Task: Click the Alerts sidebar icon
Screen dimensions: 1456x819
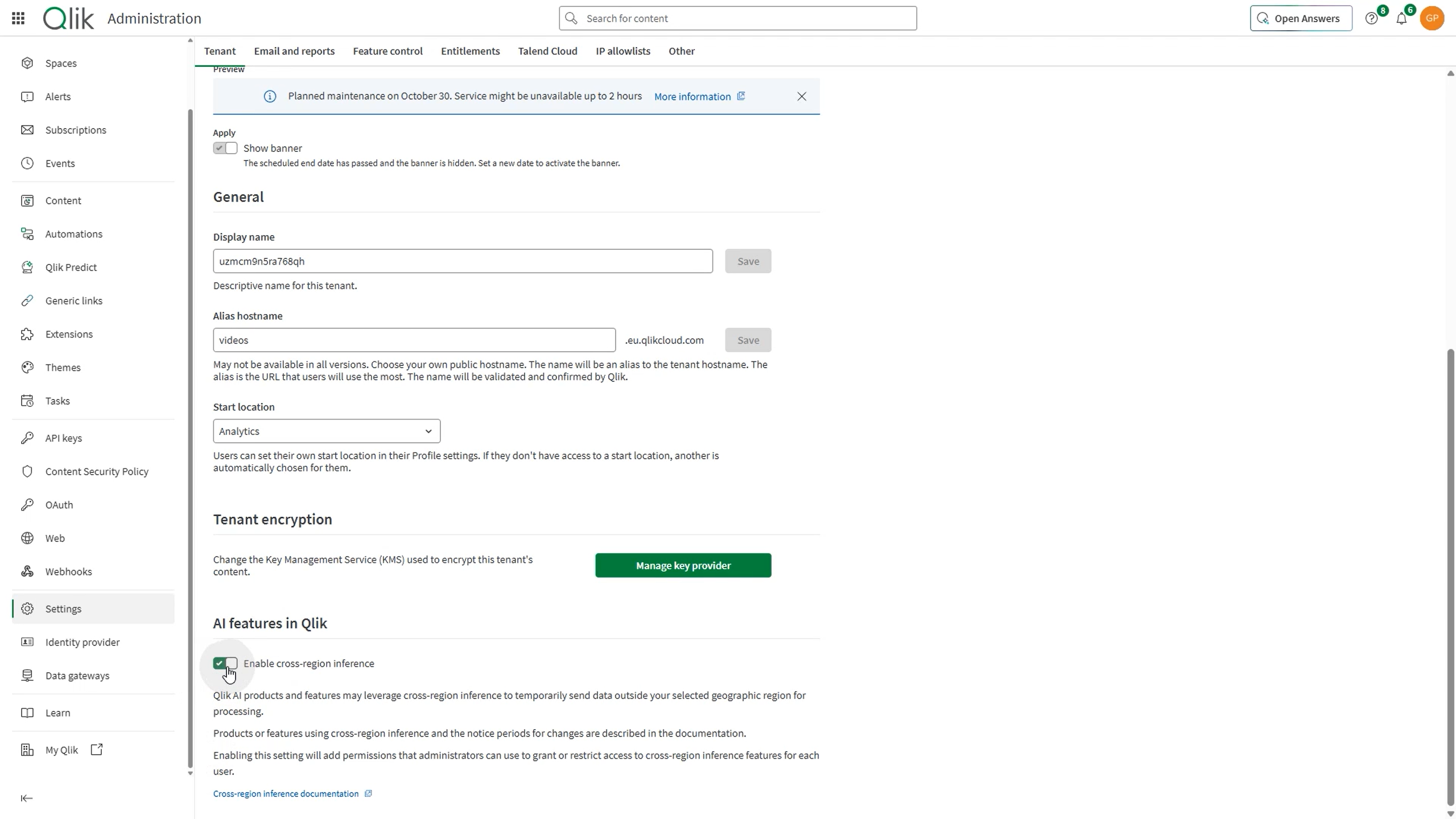Action: 27,97
